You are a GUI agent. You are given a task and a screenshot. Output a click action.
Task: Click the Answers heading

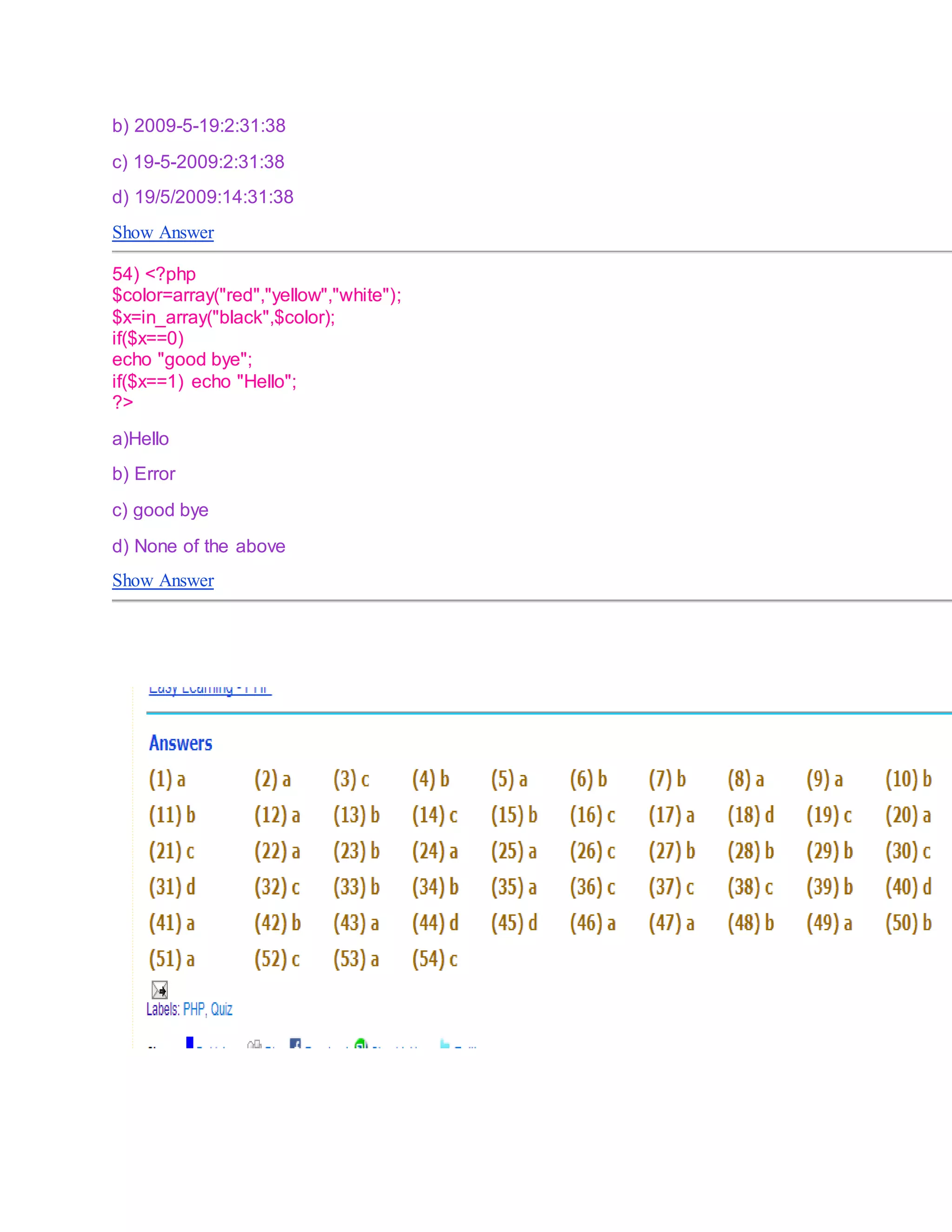point(180,743)
